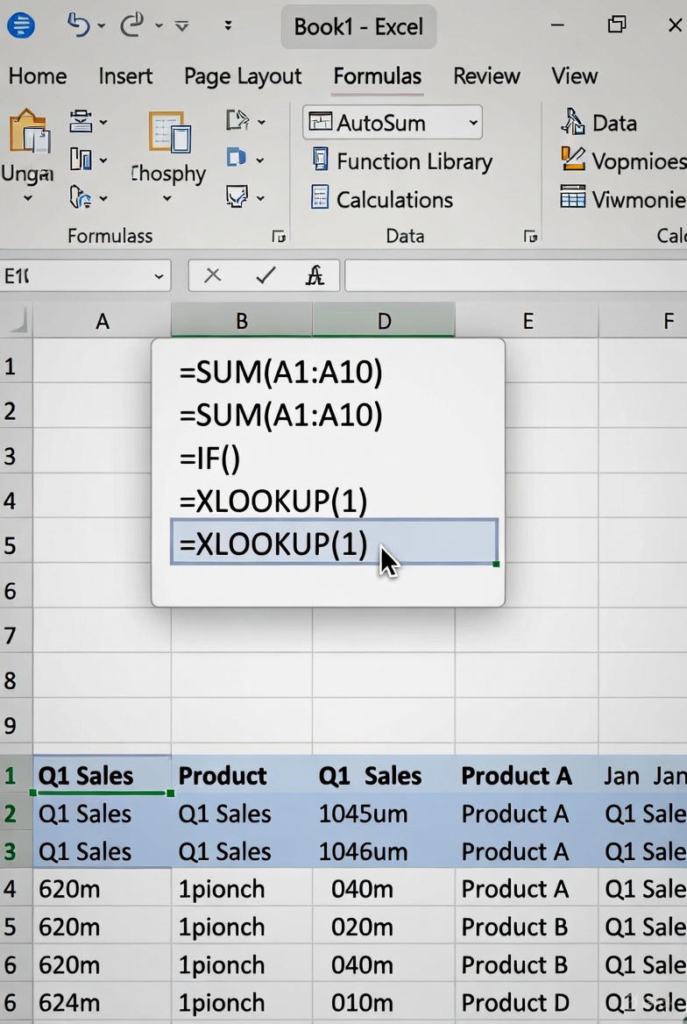This screenshot has height=1024, width=687.
Task: Click the Redo arrow icon
Action: click(132, 25)
